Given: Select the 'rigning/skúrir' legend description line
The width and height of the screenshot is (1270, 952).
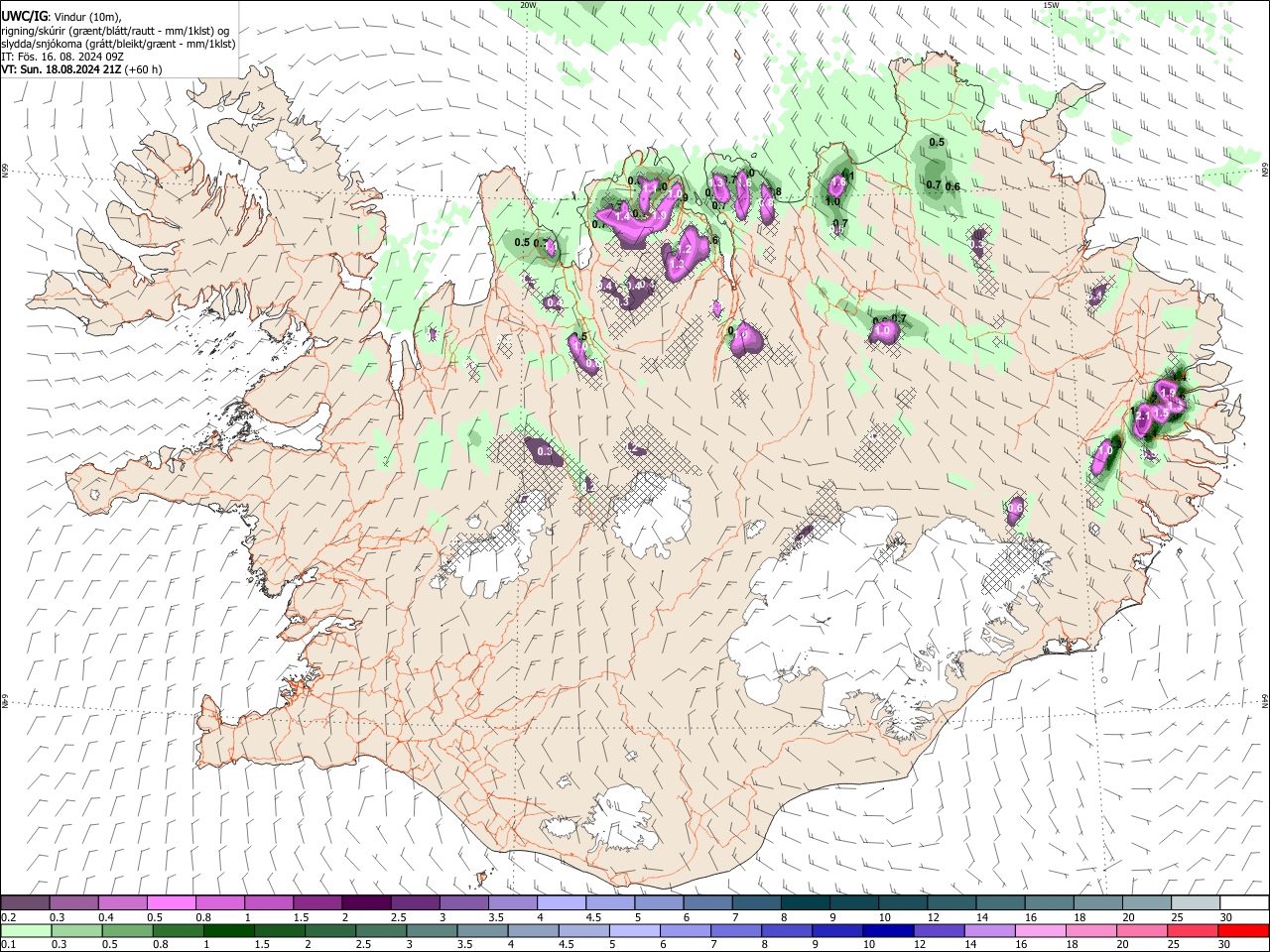Looking at the screenshot, I should (116, 31).
